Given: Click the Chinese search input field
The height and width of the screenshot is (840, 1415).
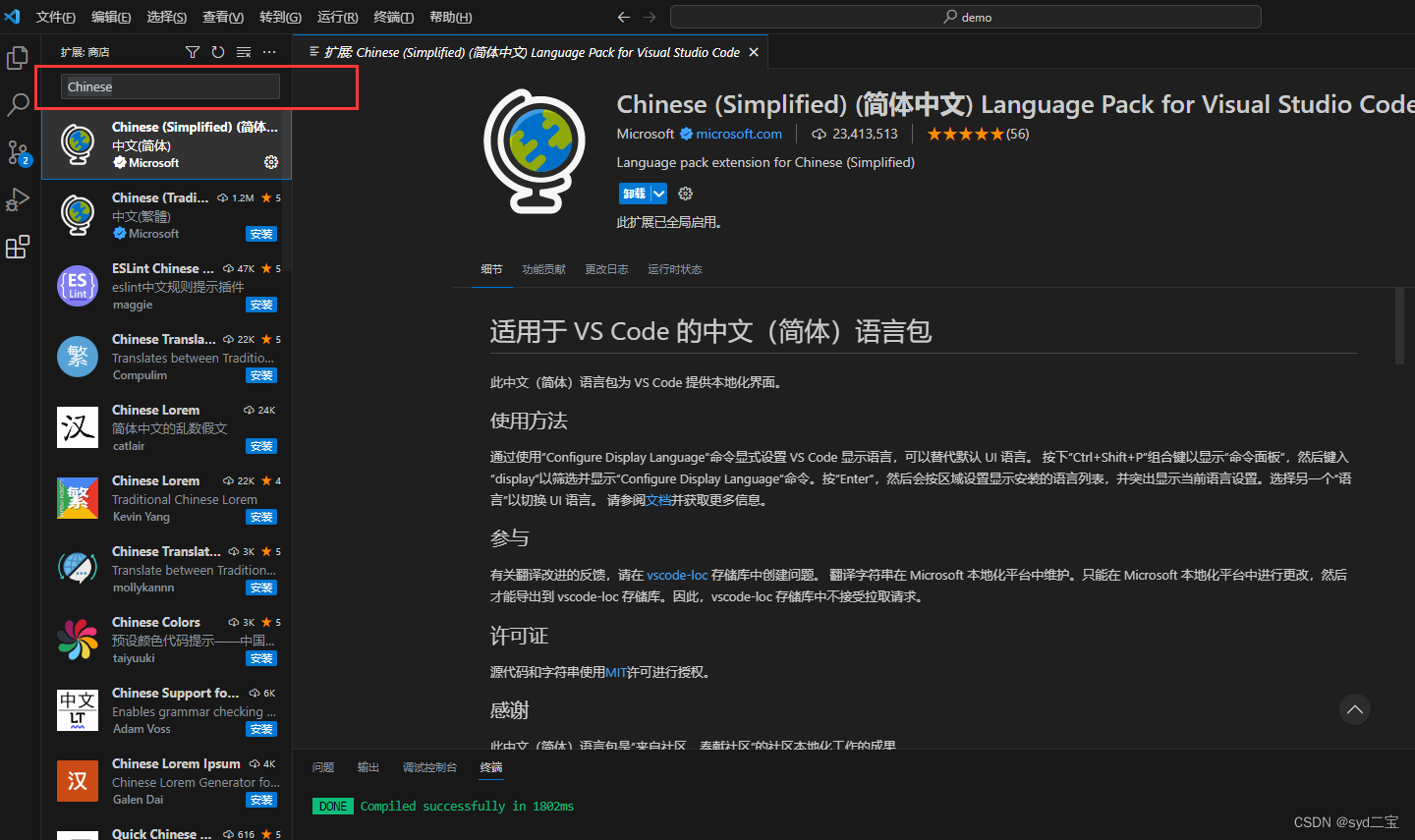Looking at the screenshot, I should (x=167, y=86).
